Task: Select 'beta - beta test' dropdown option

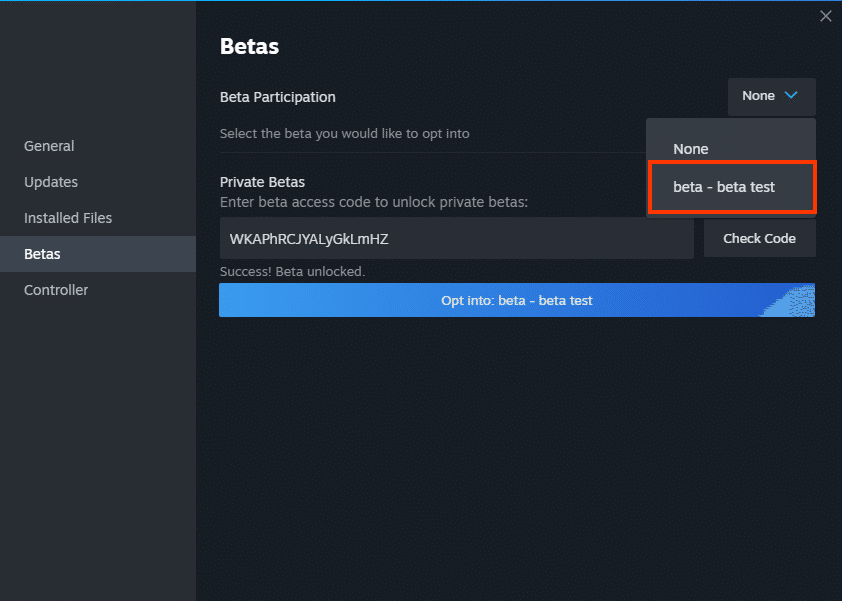Action: [731, 187]
